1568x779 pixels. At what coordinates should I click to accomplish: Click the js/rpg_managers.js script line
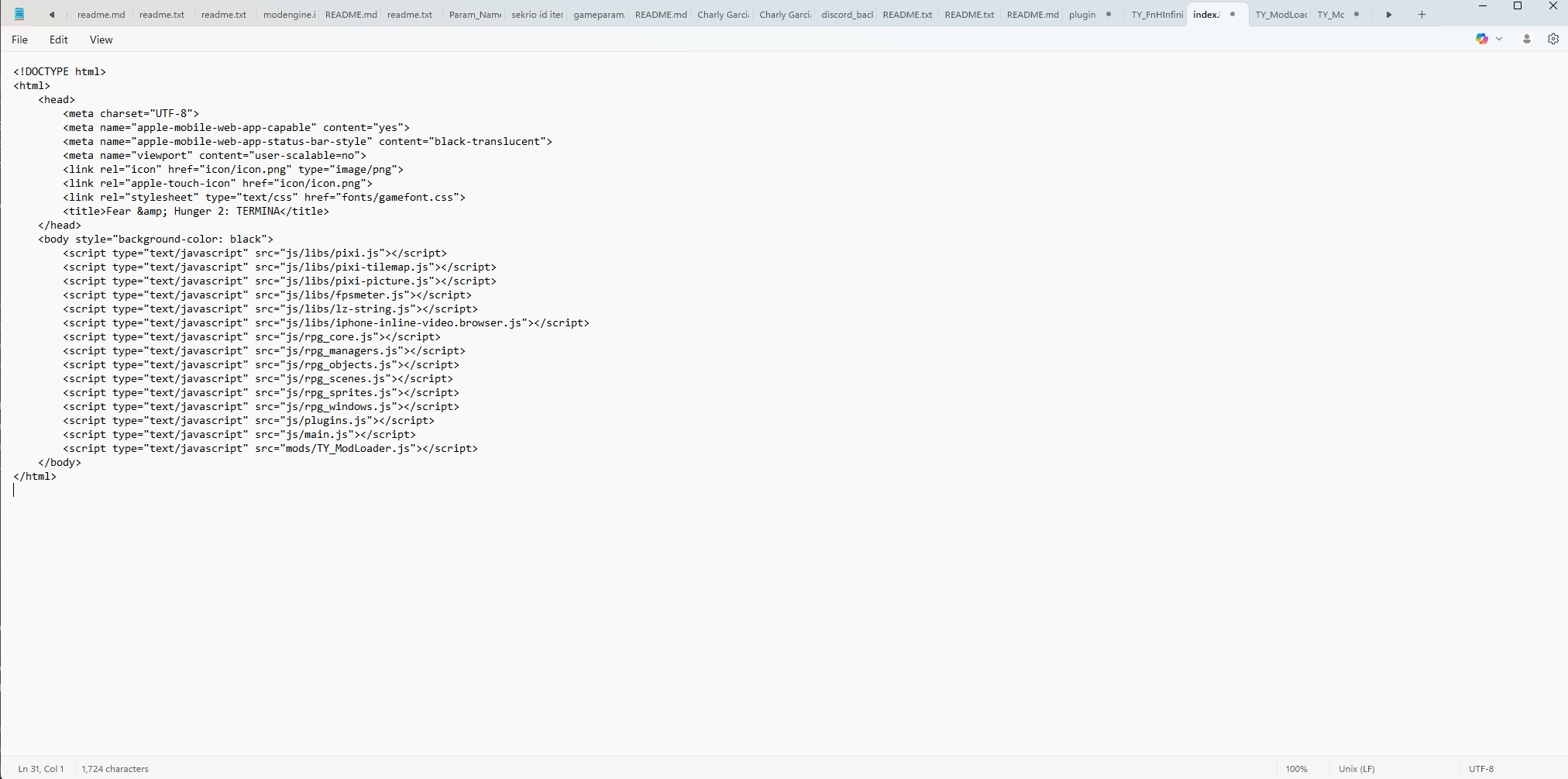click(x=264, y=350)
